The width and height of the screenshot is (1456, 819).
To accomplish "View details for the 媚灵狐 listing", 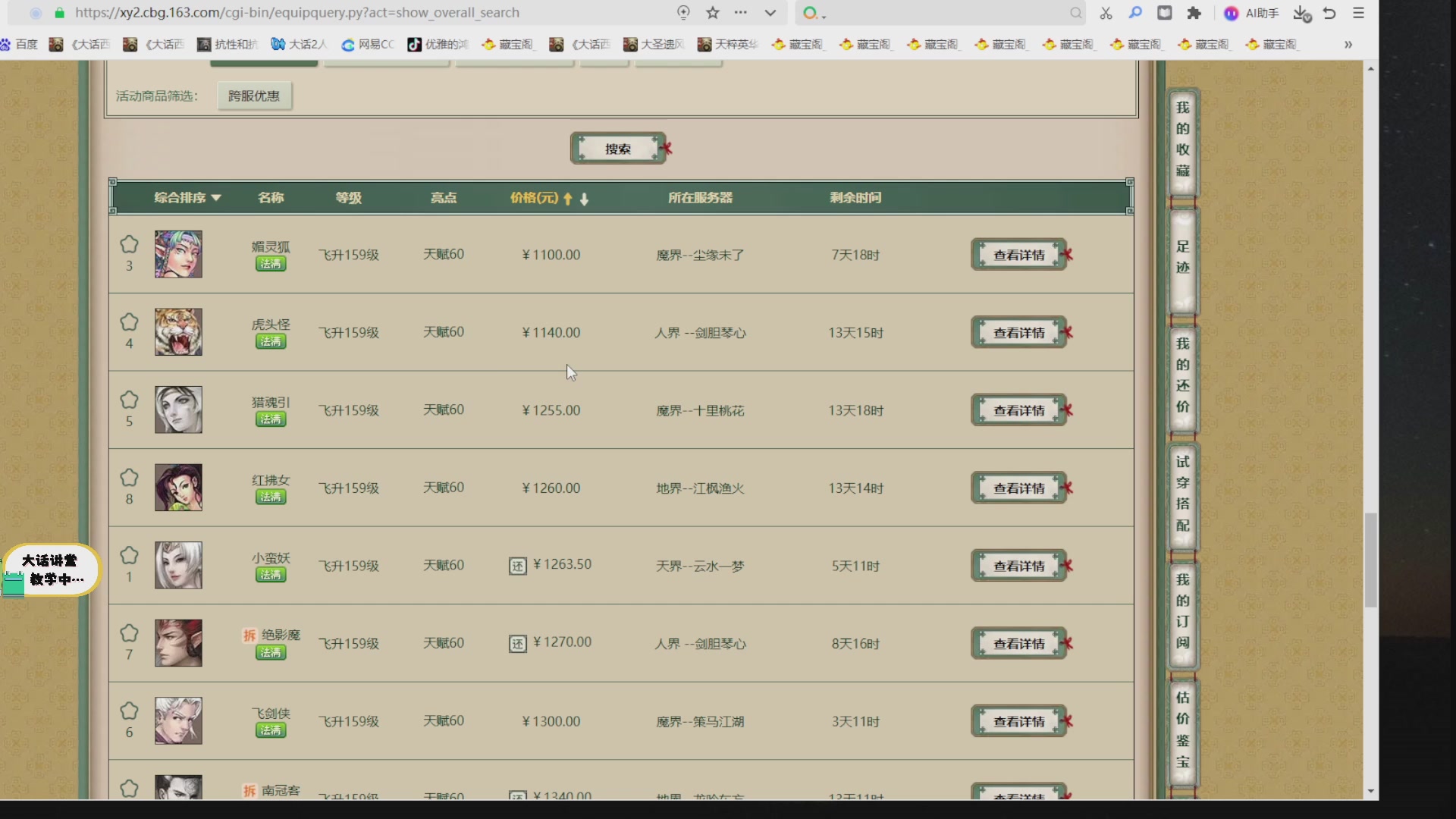I will [x=1019, y=255].
